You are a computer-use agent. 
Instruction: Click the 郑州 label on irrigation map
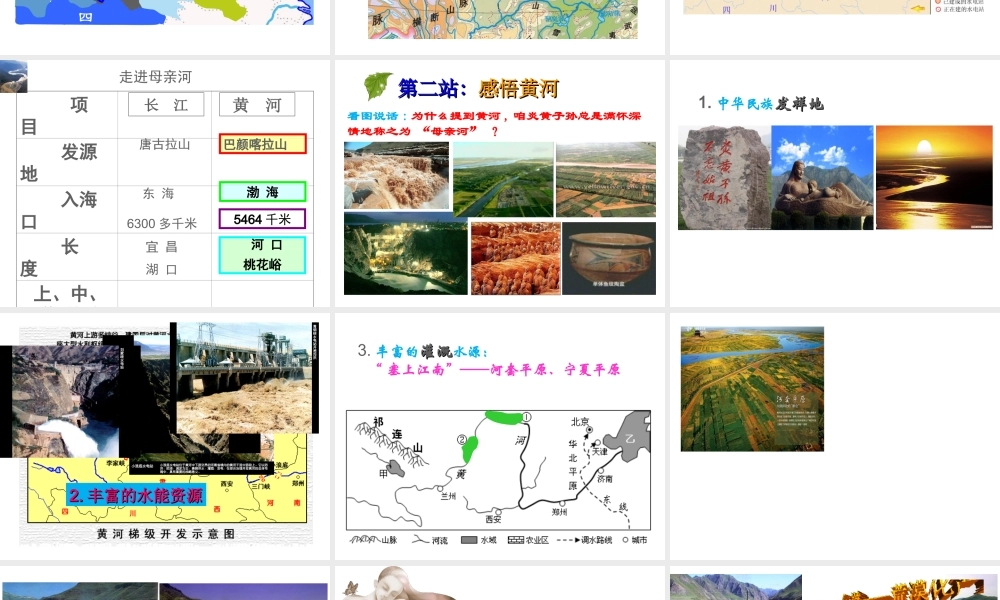[x=559, y=512]
